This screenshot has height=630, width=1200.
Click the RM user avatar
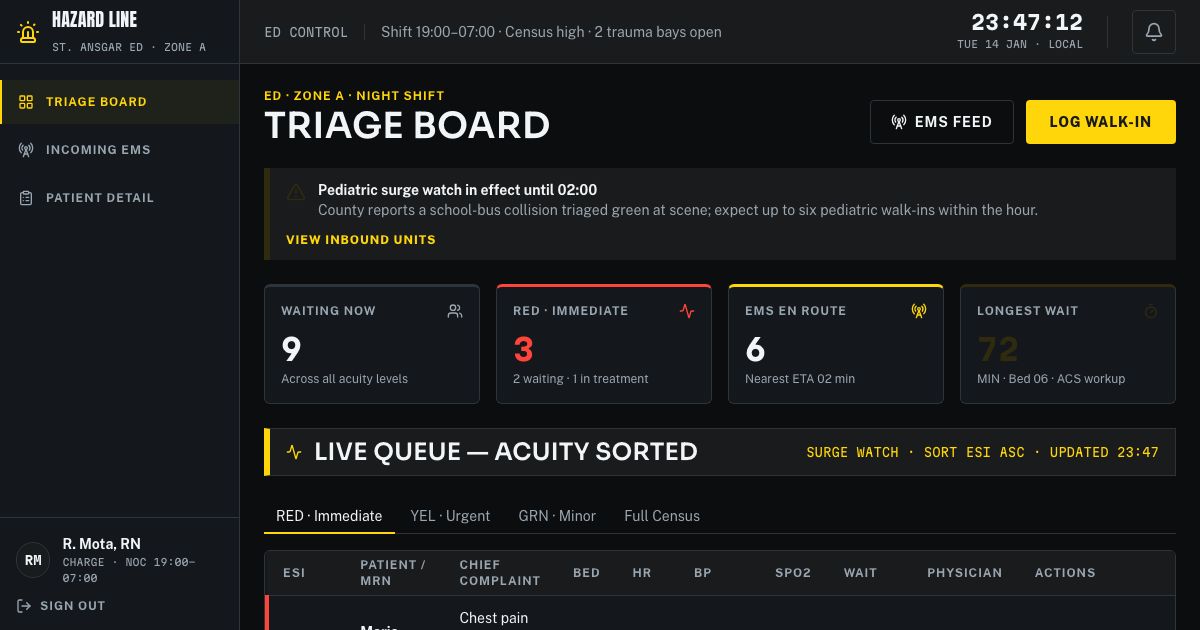(33, 560)
